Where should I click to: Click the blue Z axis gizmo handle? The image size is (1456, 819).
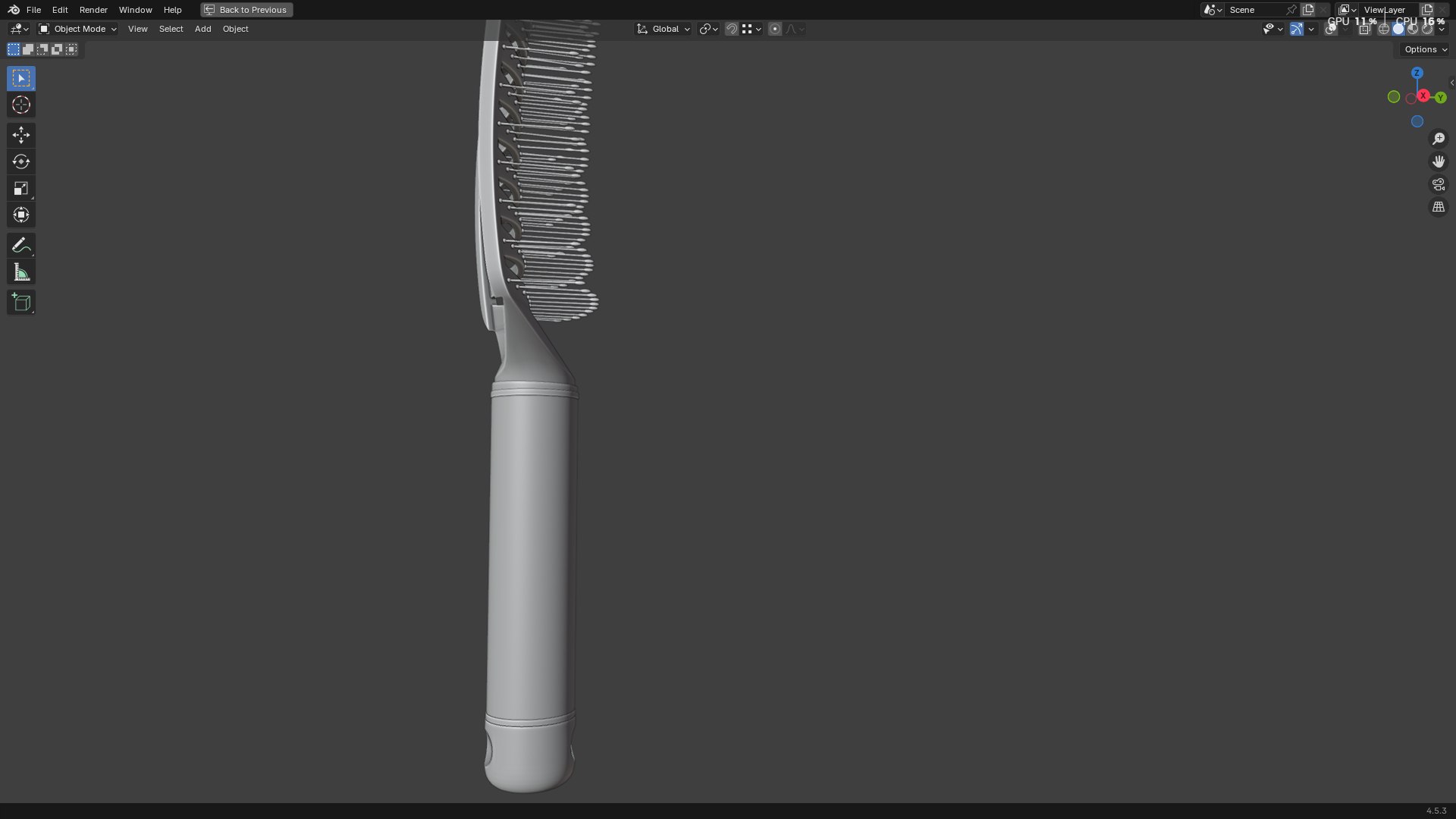(1417, 73)
